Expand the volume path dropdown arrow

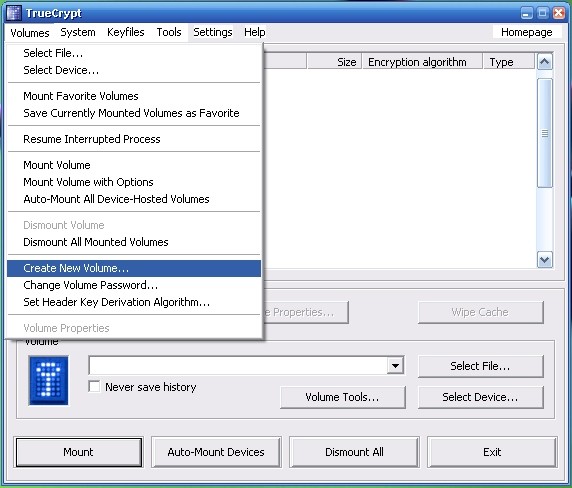(x=395, y=365)
